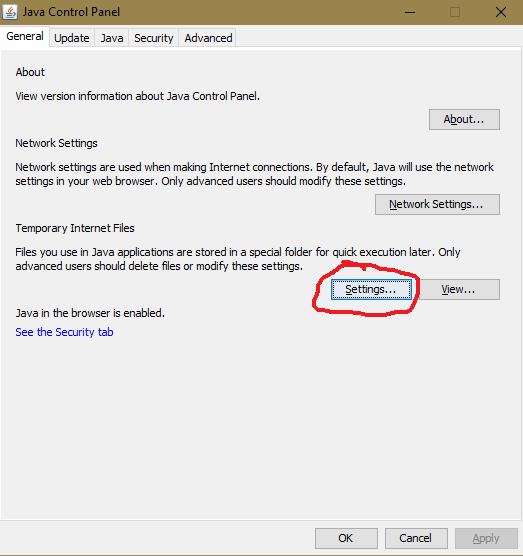Screen dimensions: 523x556
Task: Click 'View version information about Java Control Panel.' text
Action: [x=138, y=96]
